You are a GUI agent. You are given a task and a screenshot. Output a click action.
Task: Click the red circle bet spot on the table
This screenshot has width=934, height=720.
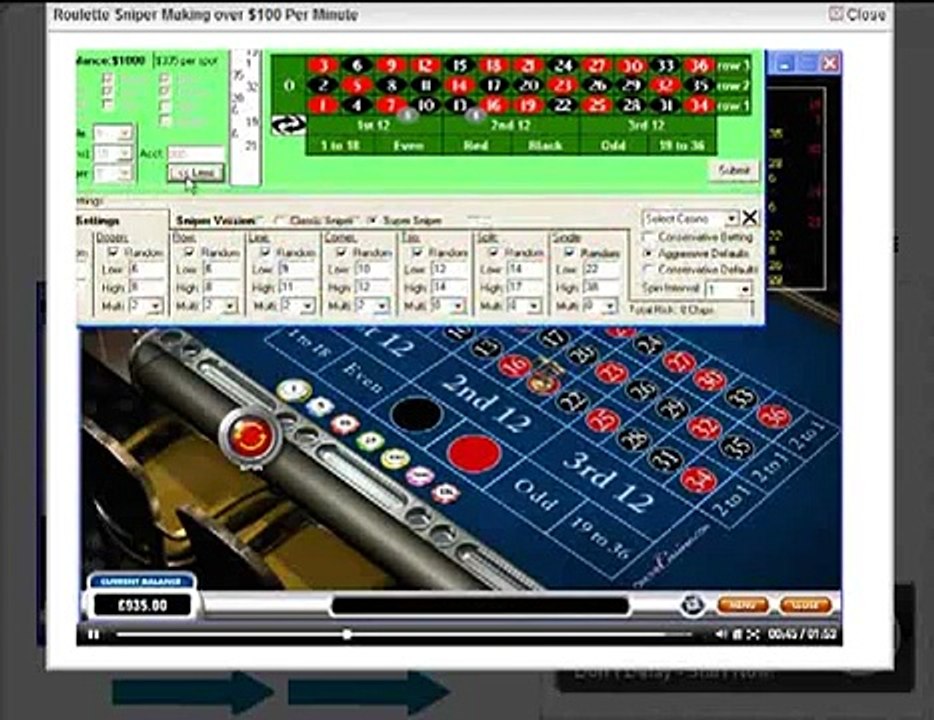click(x=474, y=454)
